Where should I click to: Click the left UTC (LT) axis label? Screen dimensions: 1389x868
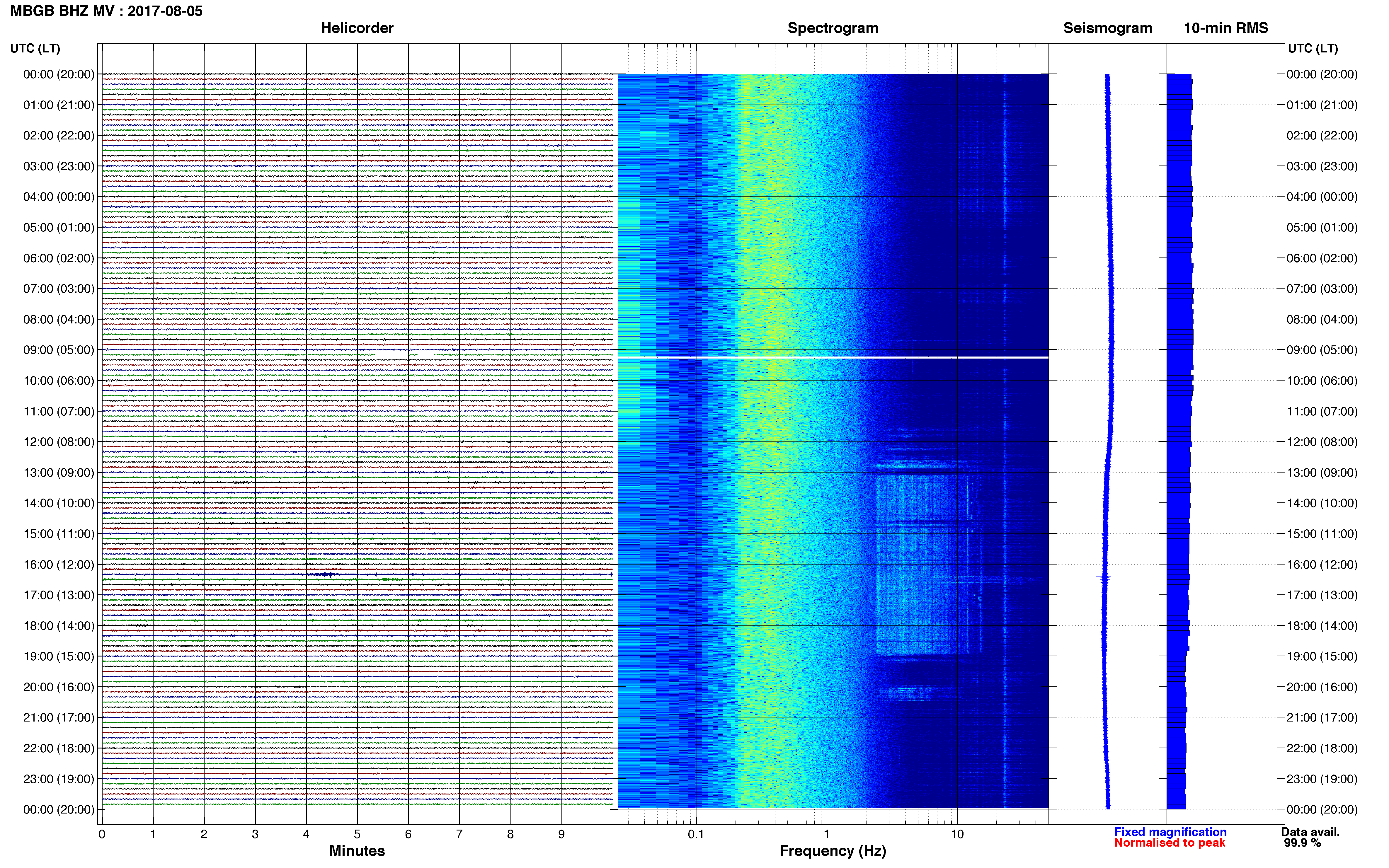35,48
